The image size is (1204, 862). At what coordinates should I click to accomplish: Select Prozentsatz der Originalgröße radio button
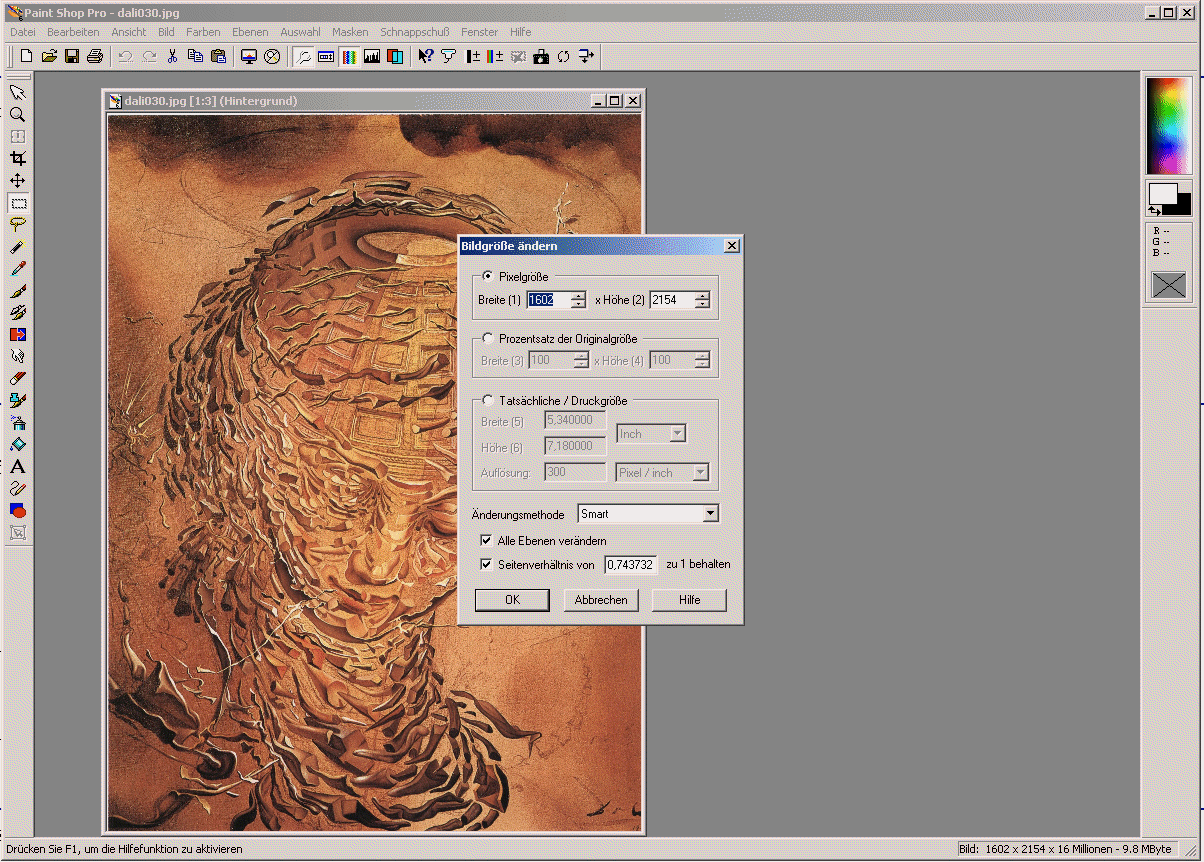[x=488, y=339]
